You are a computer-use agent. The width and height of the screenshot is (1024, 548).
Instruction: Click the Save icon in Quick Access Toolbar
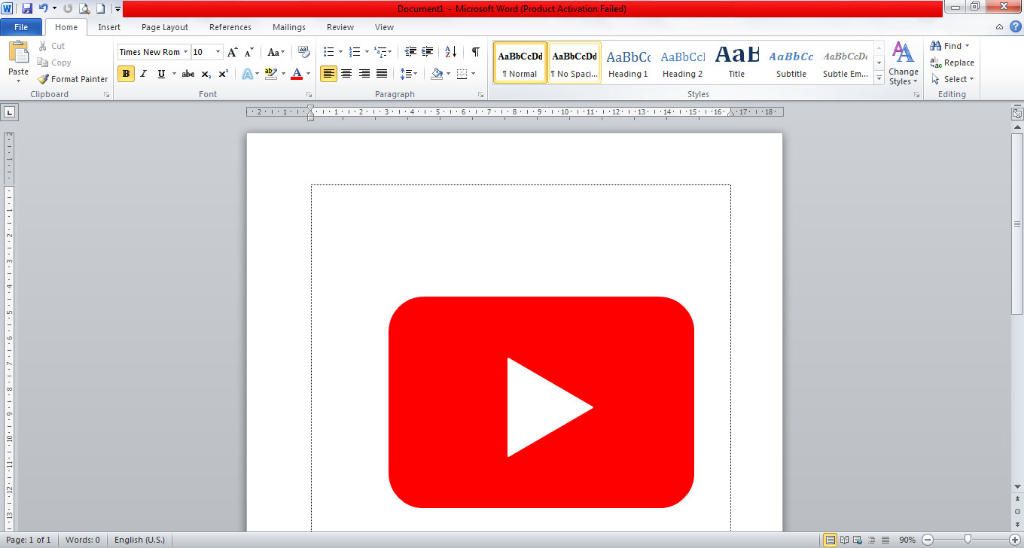27,8
